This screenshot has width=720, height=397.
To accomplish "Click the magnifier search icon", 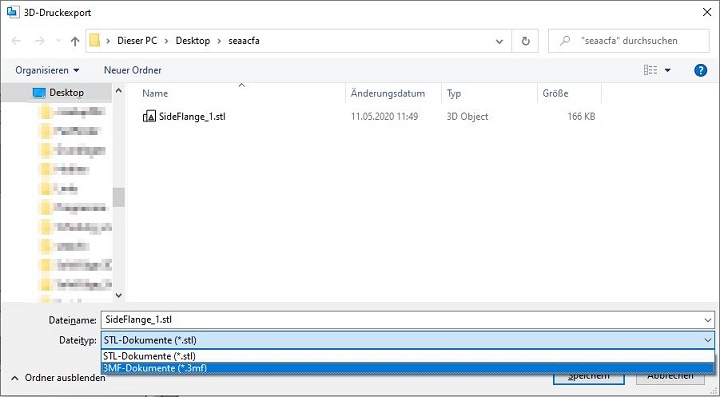I will pyautogui.click(x=565, y=41).
